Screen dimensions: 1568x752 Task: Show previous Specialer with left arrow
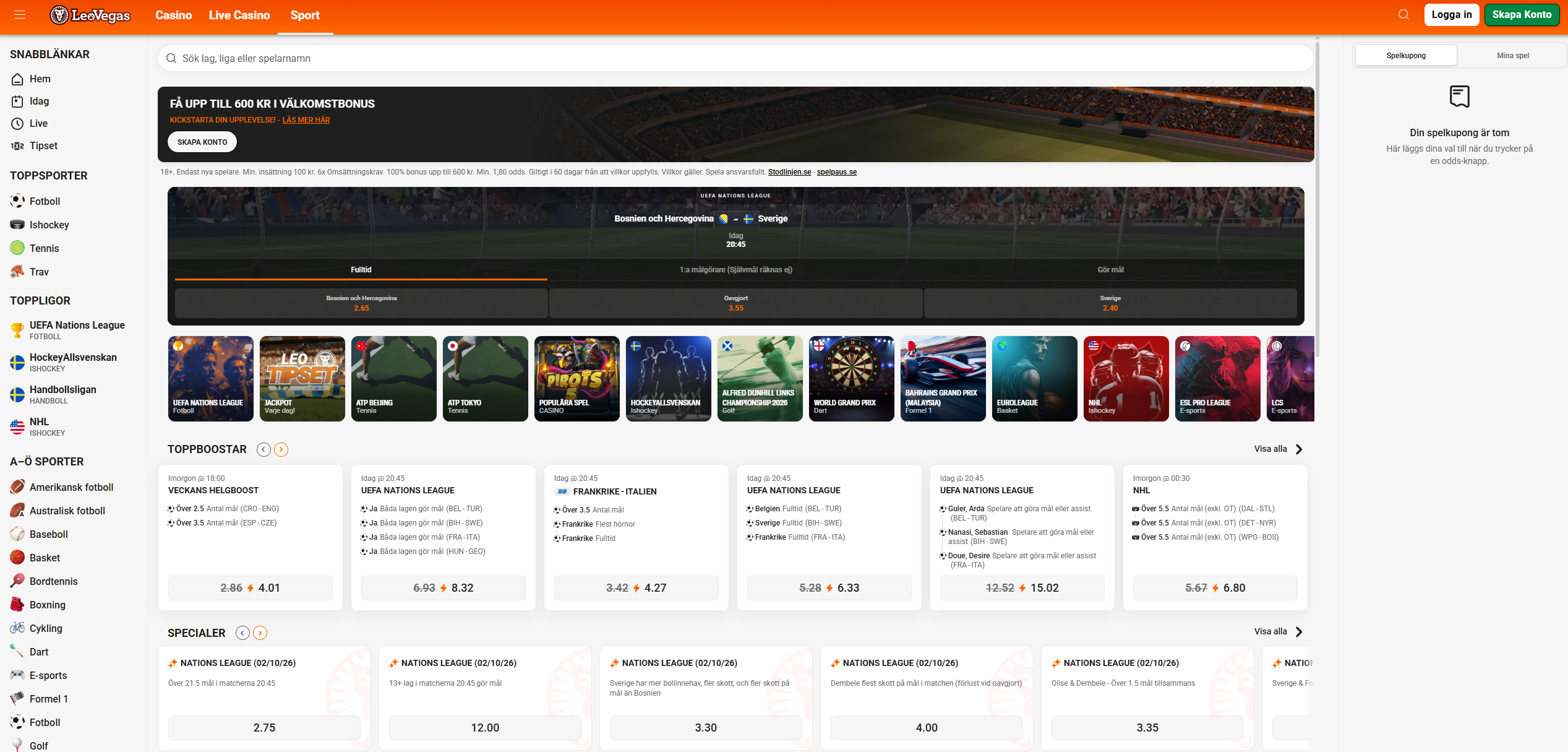click(242, 633)
